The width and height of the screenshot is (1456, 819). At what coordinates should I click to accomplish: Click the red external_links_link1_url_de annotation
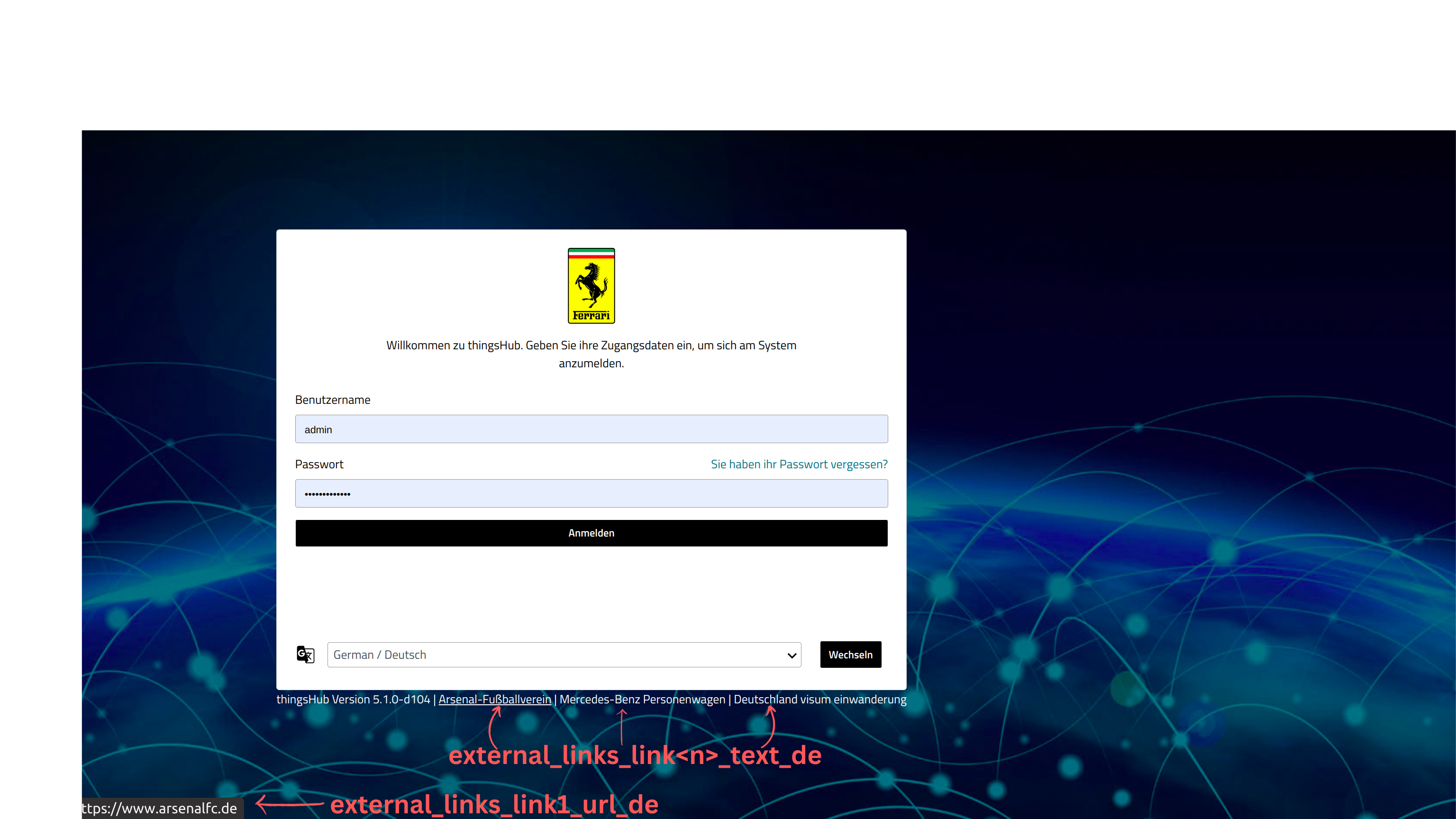pyautogui.click(x=494, y=804)
